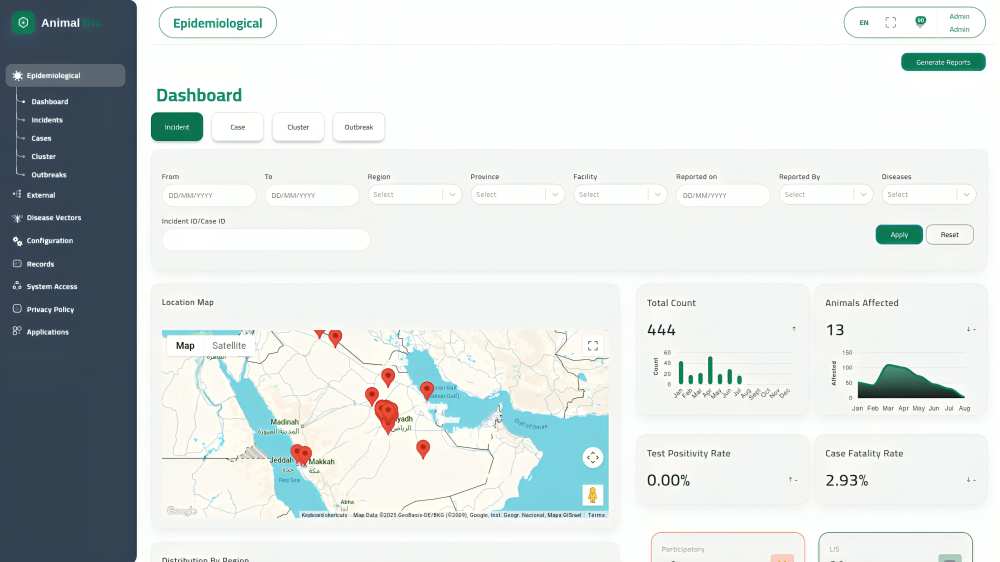Click the Total Count trend arrow
This screenshot has width=1000, height=562.
click(794, 329)
